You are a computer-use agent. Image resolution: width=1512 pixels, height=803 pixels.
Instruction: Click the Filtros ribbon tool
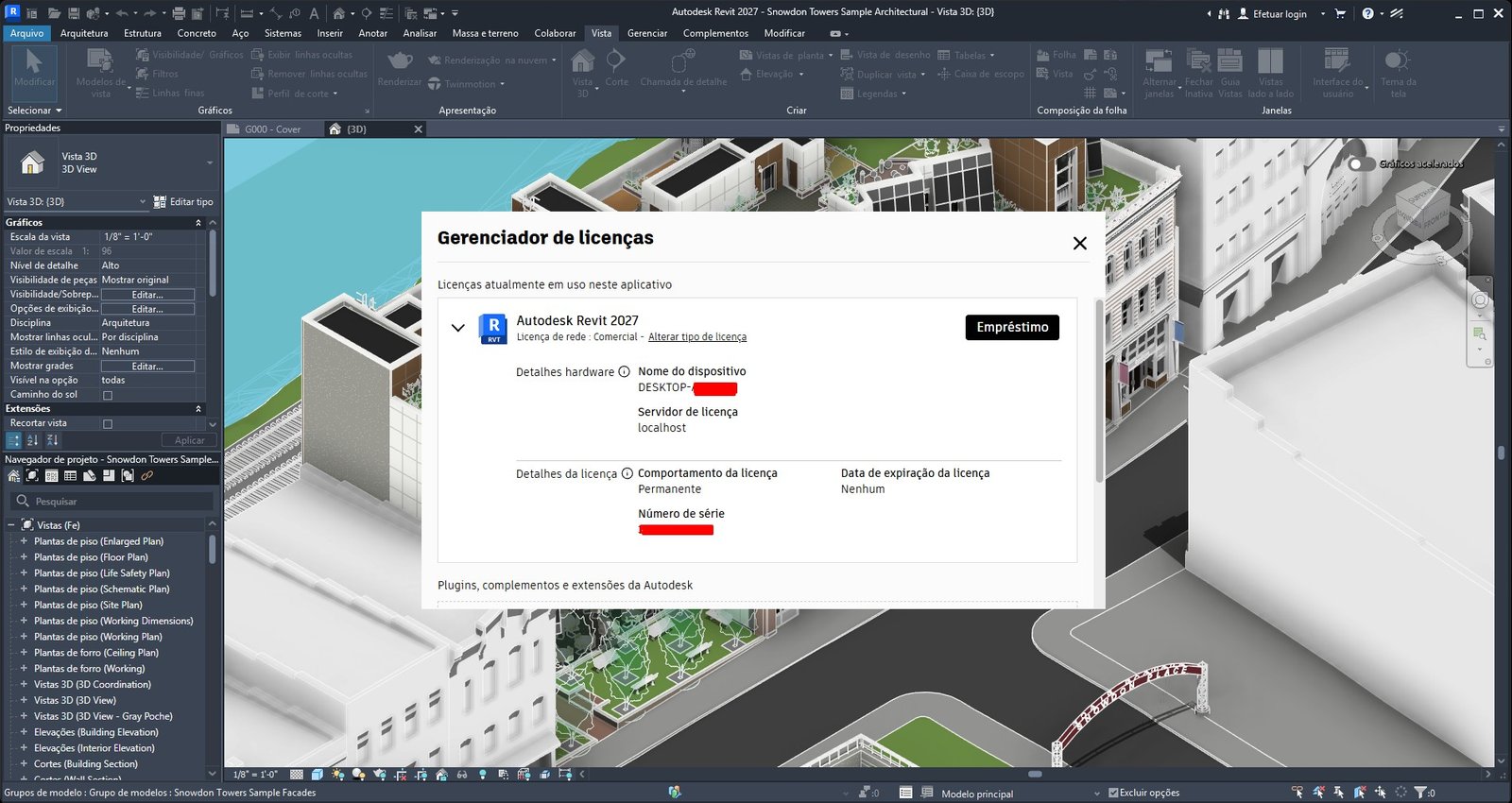pos(157,74)
